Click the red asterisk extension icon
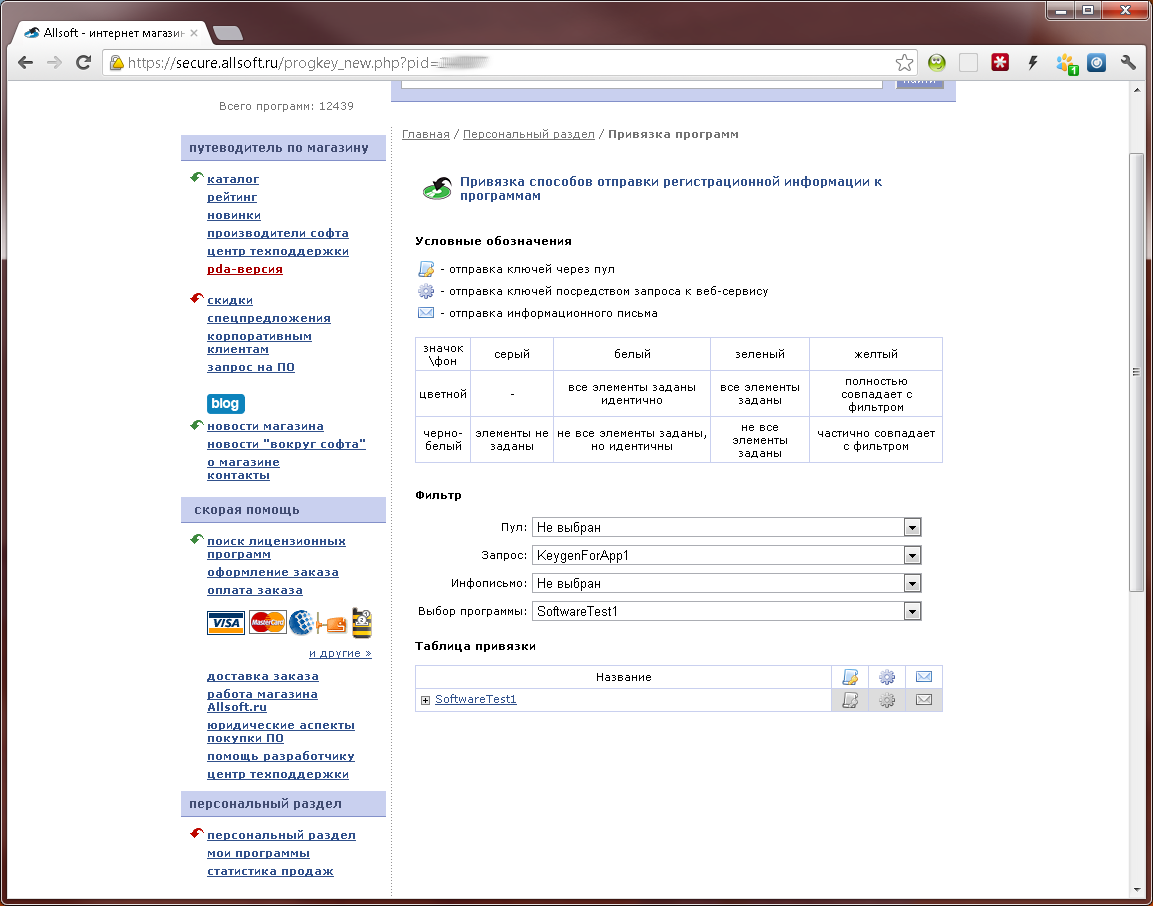The width and height of the screenshot is (1153, 906). click(x=999, y=63)
